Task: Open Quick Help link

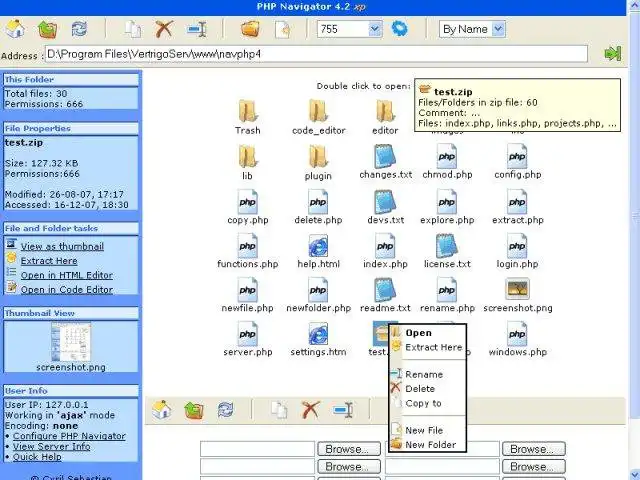Action: point(37,457)
